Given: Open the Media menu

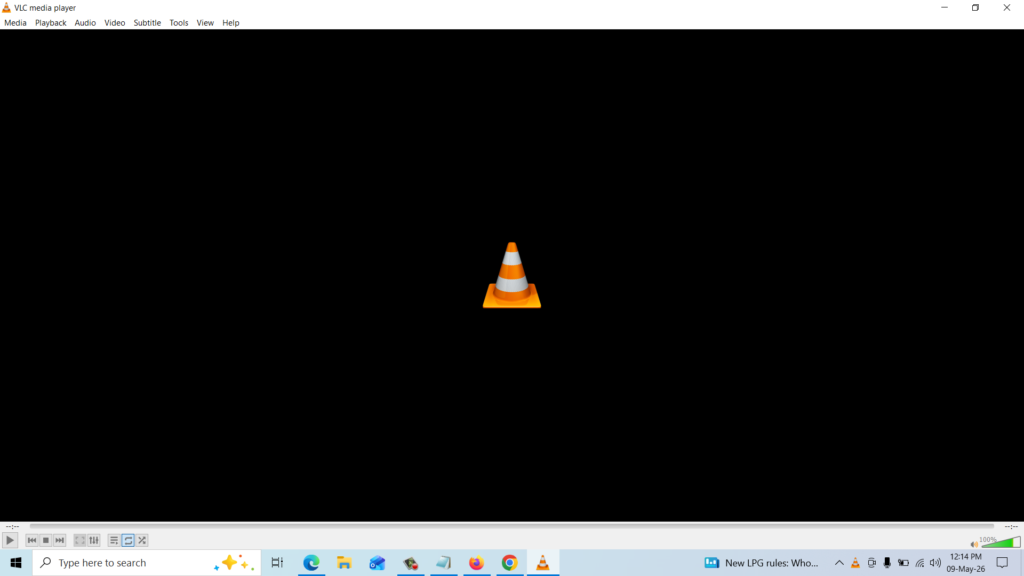Looking at the screenshot, I should click(15, 23).
